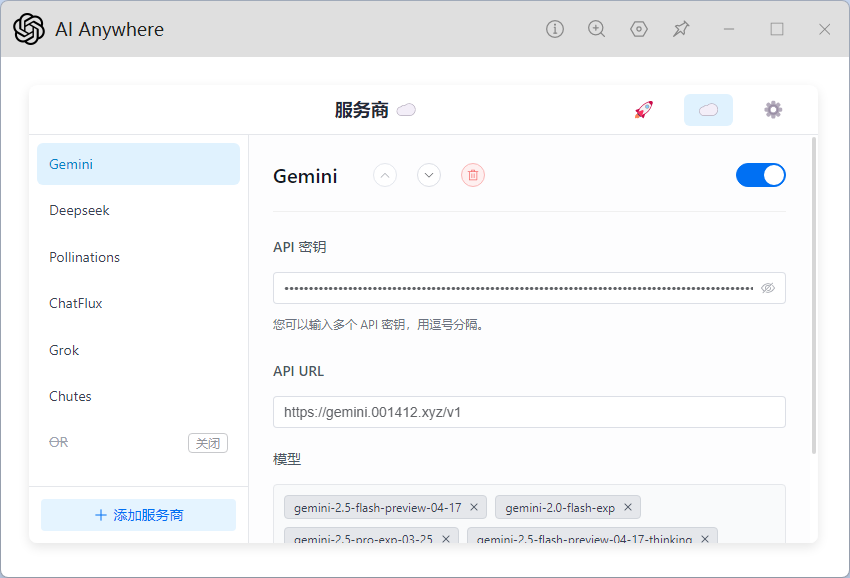Show API key with the eye icon
This screenshot has height=578, width=850.
pos(768,288)
